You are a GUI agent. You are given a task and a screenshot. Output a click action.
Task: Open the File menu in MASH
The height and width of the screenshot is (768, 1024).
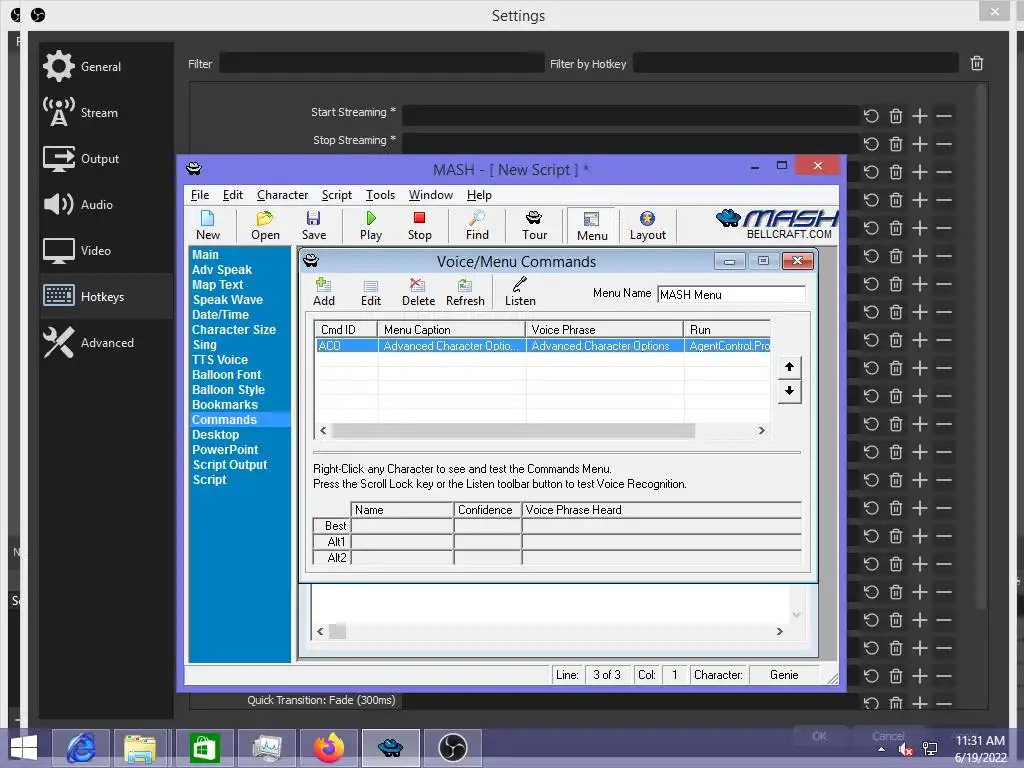point(200,195)
